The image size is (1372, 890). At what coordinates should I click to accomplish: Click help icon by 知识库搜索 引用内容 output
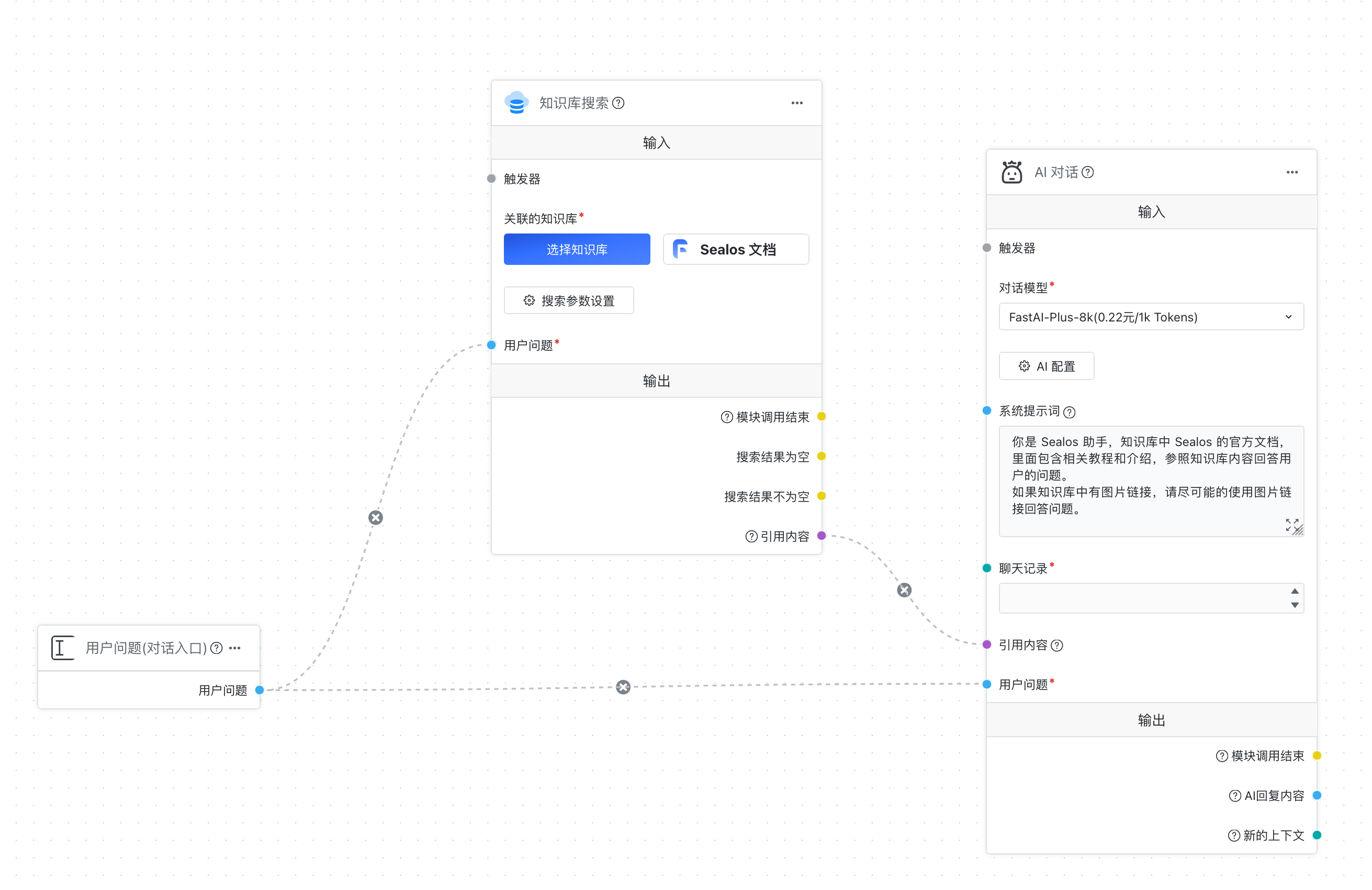751,537
